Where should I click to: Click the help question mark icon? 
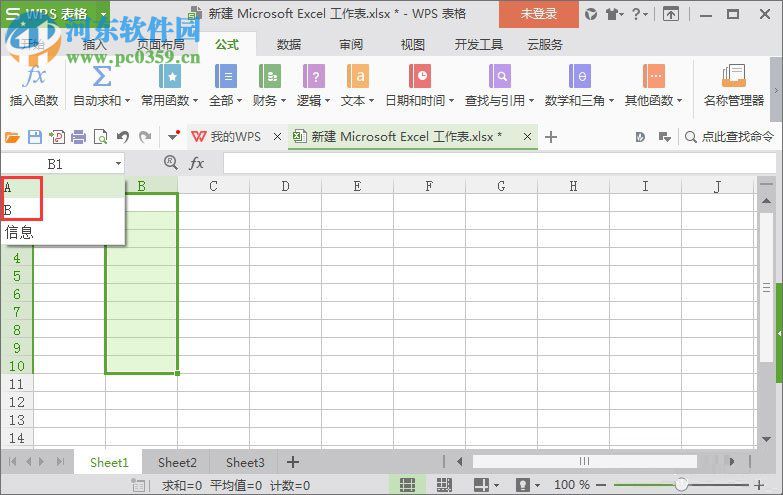tap(636, 14)
